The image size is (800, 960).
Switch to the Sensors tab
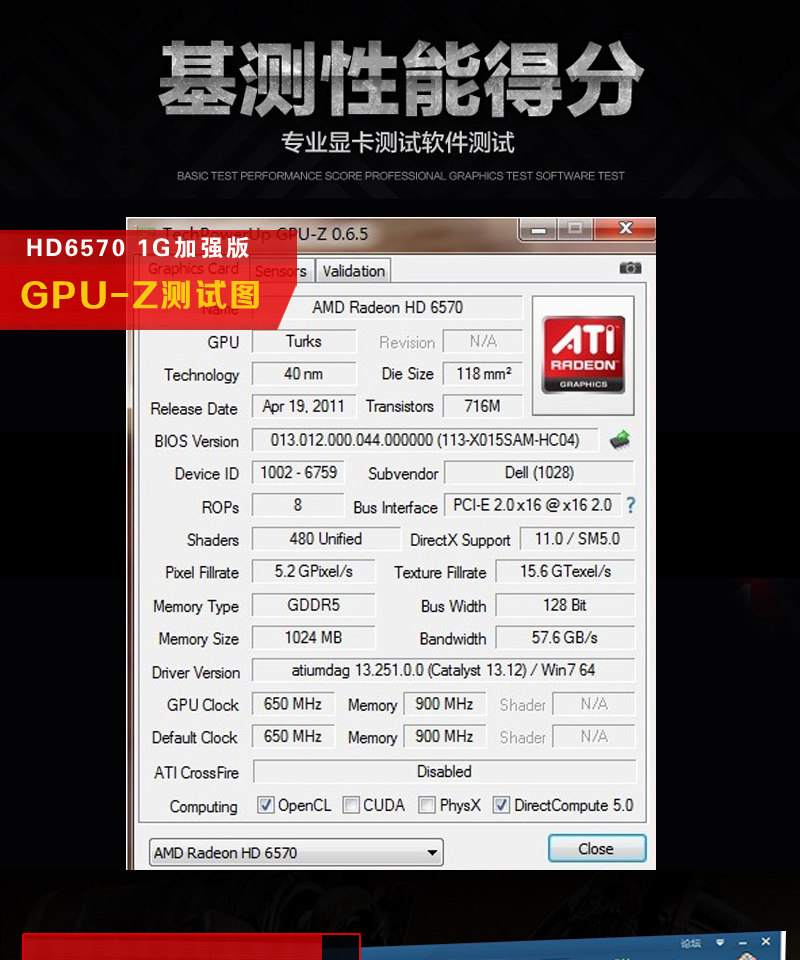click(x=281, y=271)
